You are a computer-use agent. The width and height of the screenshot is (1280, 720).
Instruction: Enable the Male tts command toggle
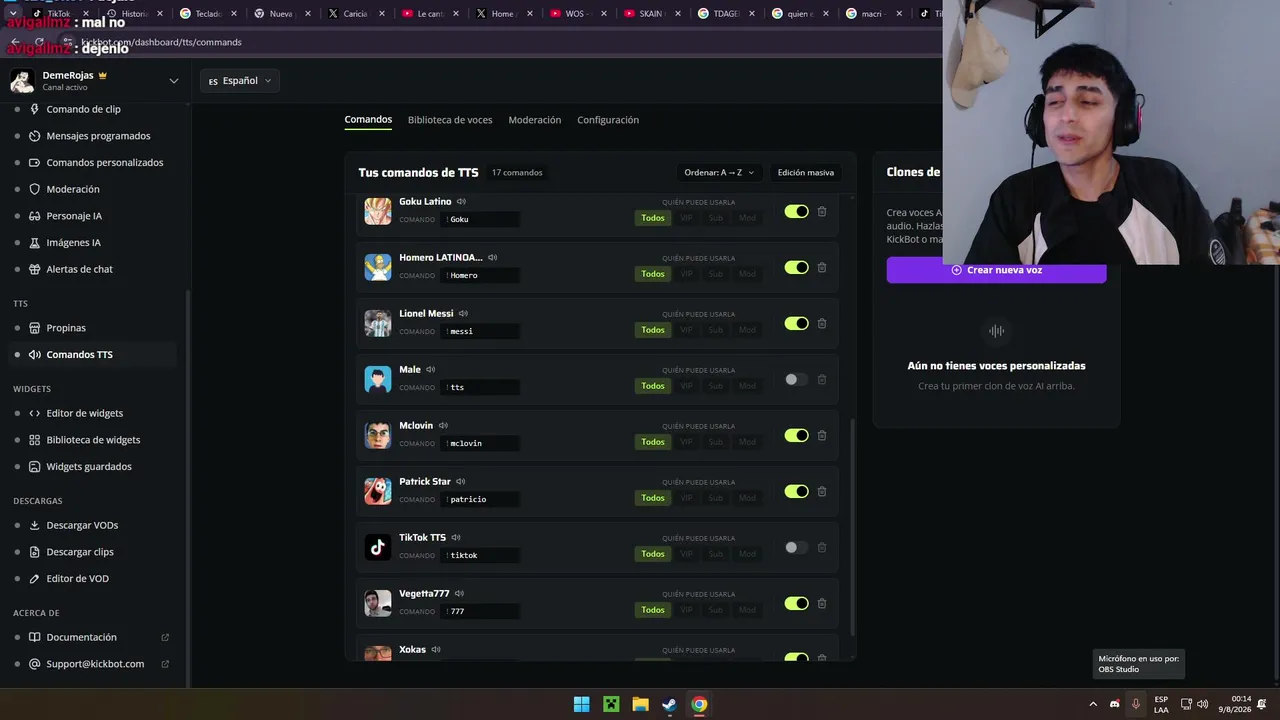pos(796,380)
